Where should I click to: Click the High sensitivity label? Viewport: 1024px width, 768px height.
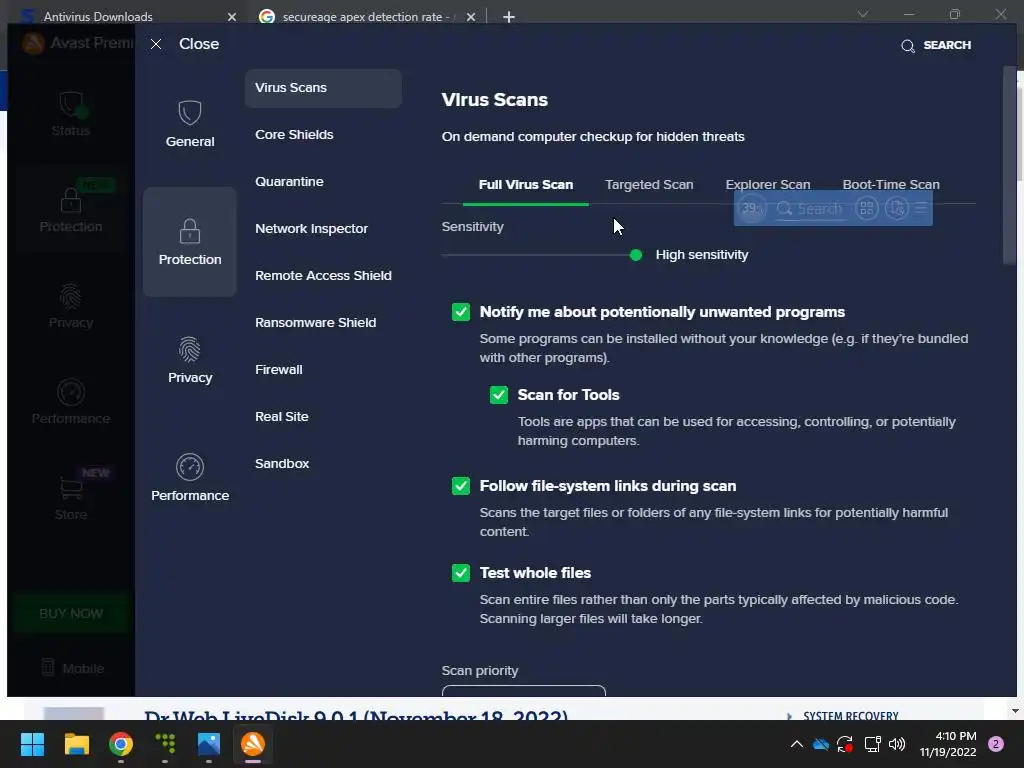pyautogui.click(x=701, y=255)
